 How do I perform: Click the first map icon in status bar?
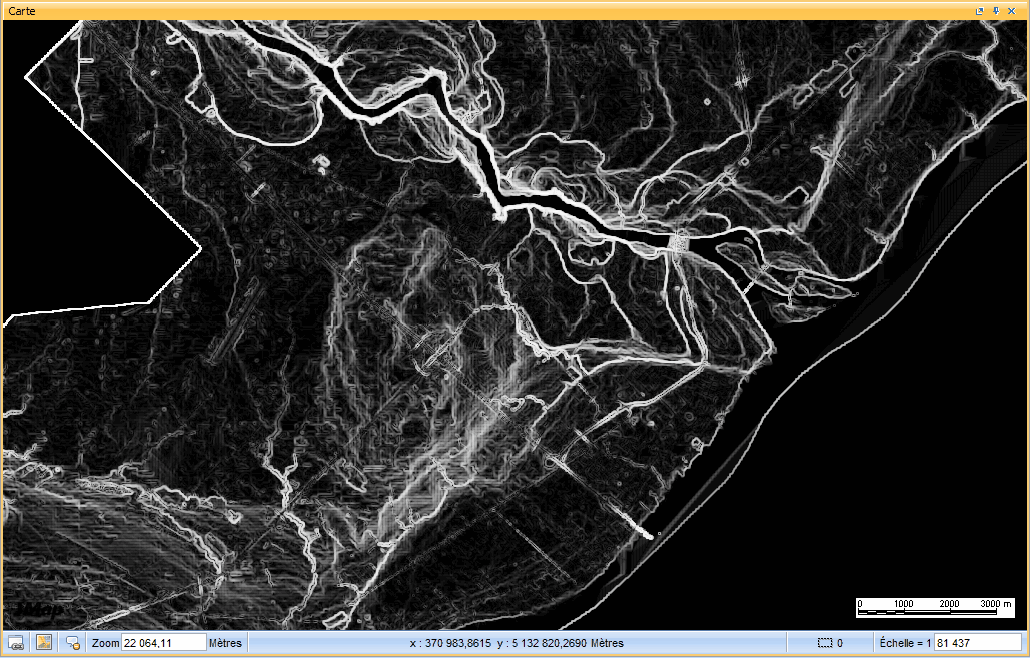coord(16,642)
